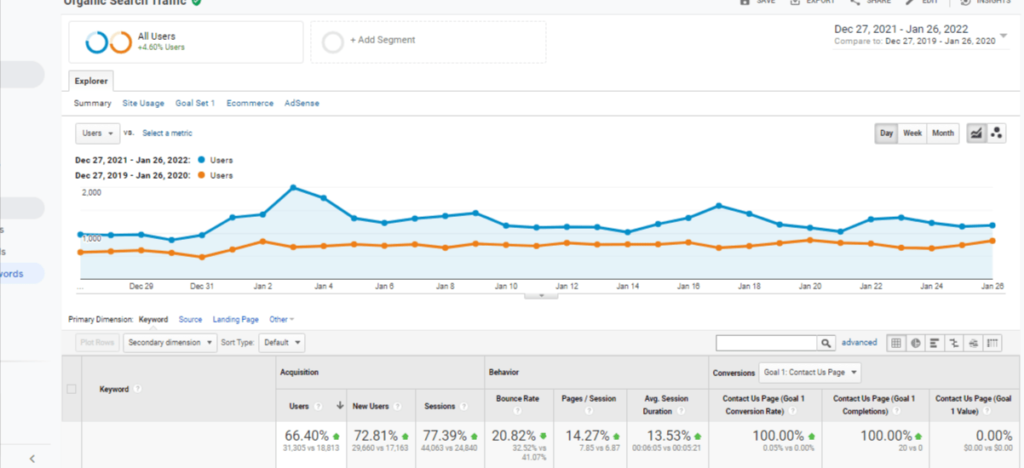Open the Sort Type Default dropdown
The image size is (1024, 468).
282,343
